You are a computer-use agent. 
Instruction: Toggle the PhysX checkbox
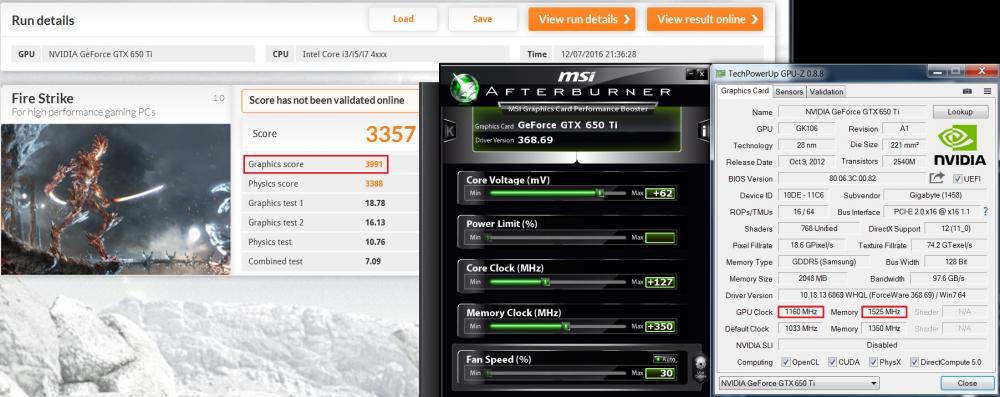873,363
